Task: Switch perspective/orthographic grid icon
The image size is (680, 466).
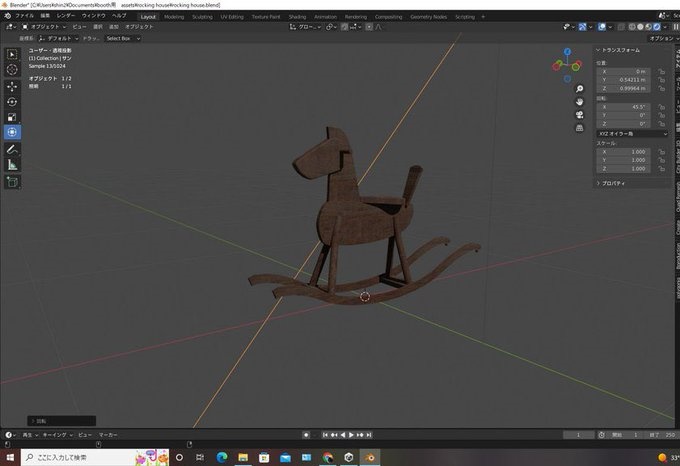Action: tap(579, 128)
